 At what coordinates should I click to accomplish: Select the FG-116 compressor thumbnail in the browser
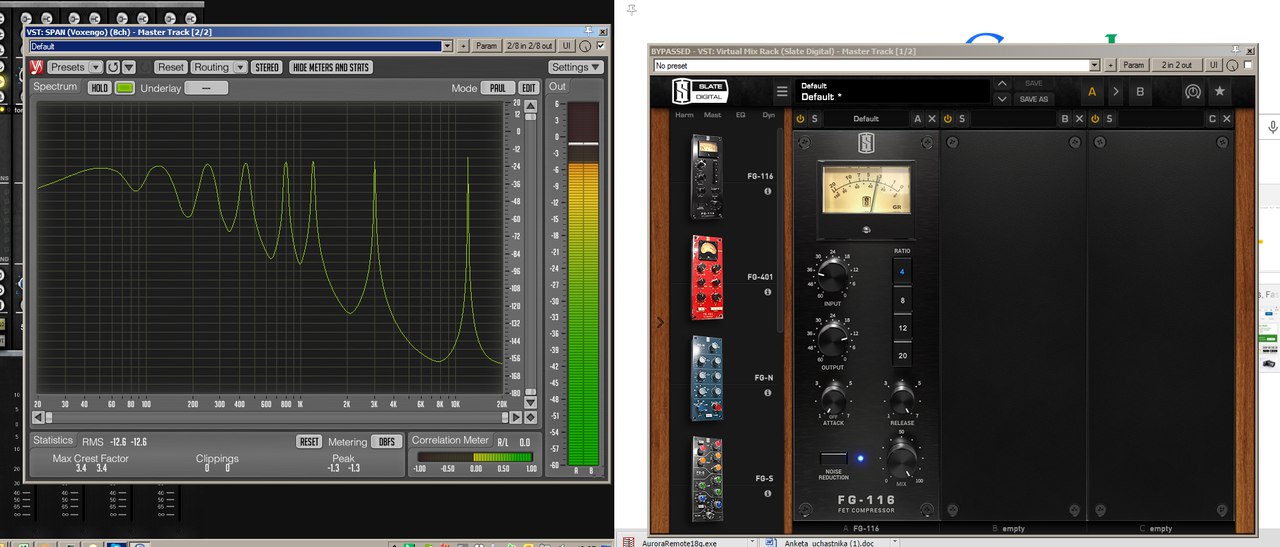[709, 178]
